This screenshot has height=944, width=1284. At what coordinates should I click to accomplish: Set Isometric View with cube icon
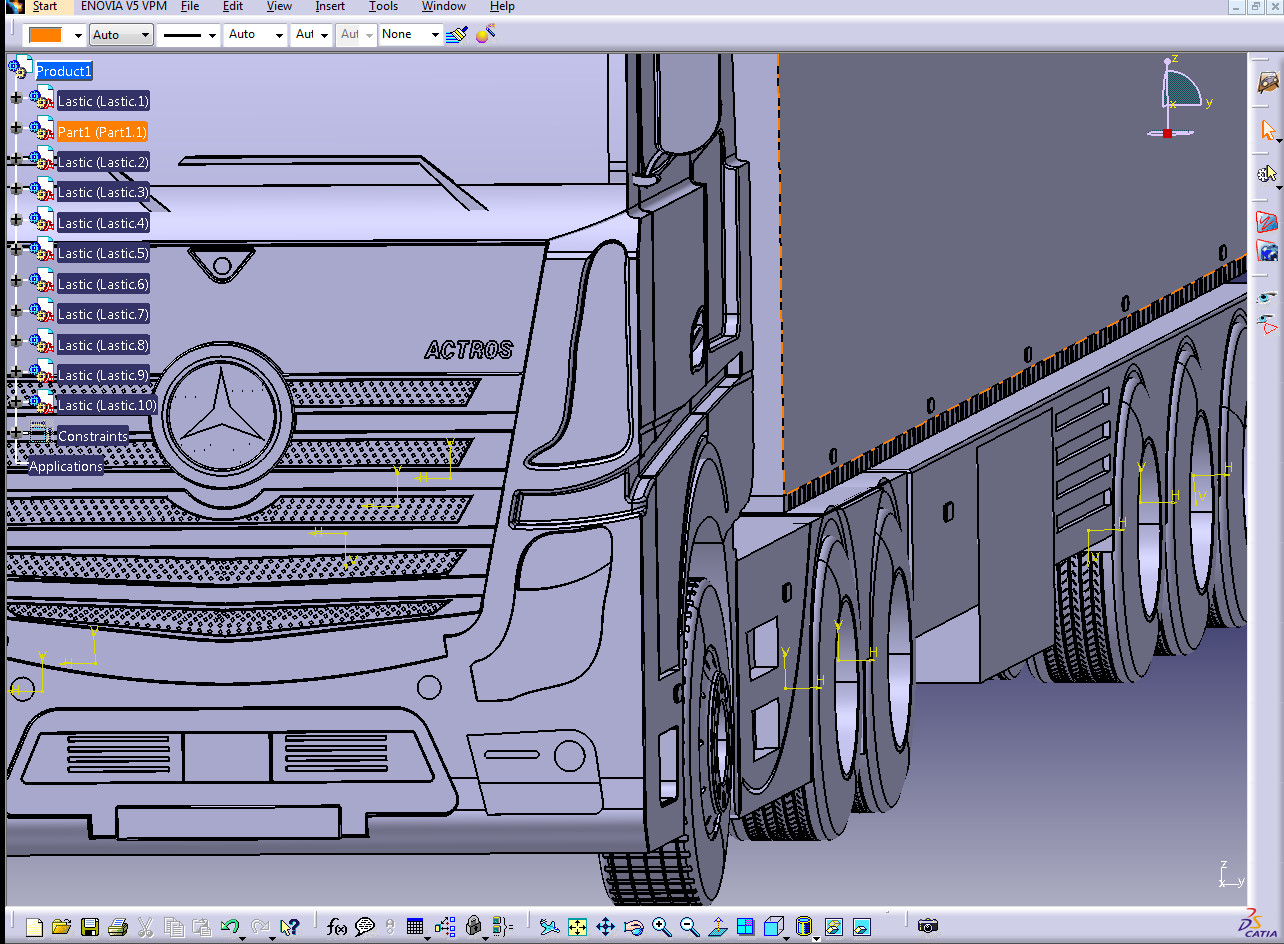773,927
